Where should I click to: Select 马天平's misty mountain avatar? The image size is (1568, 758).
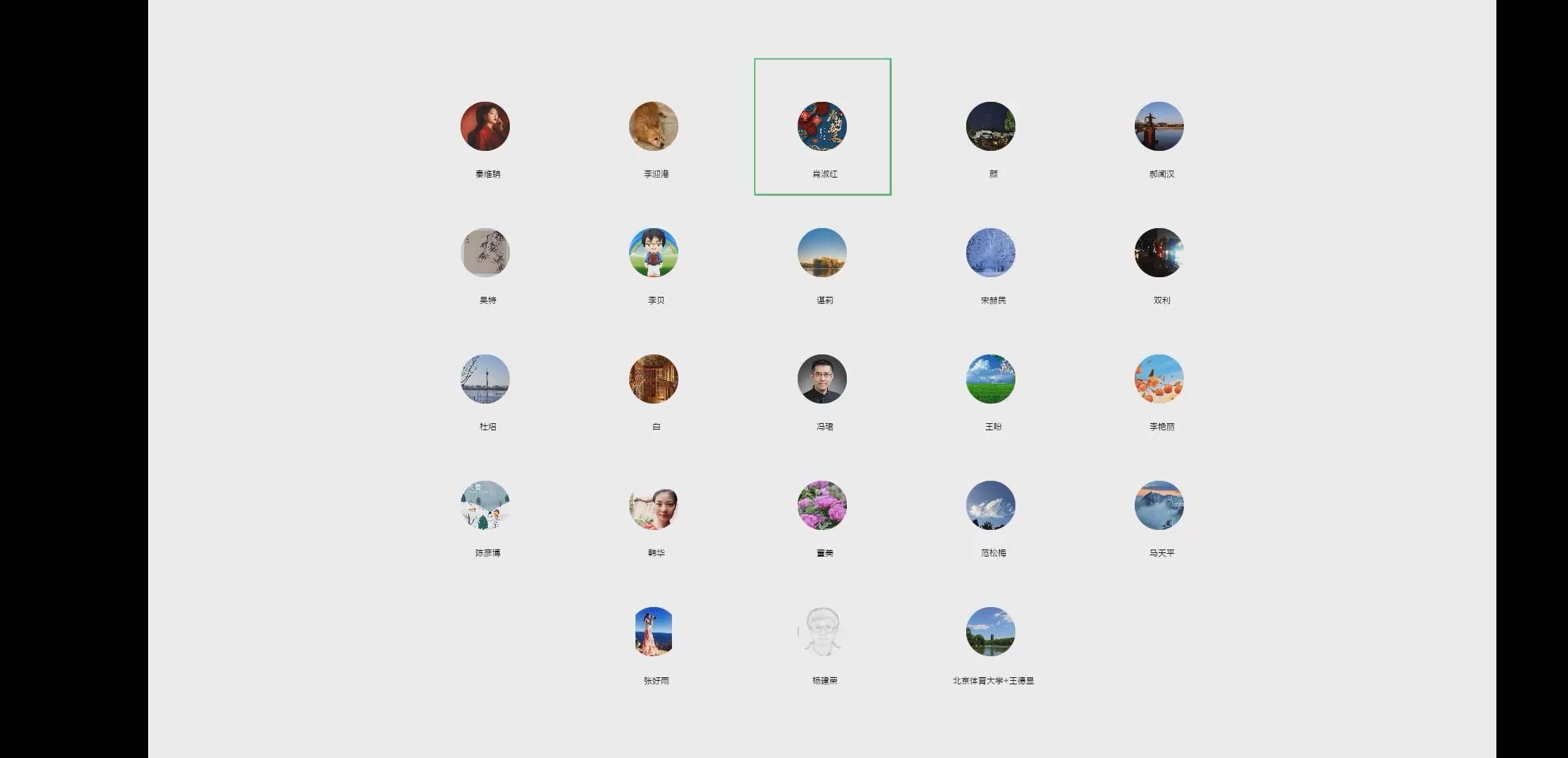[x=1159, y=505]
